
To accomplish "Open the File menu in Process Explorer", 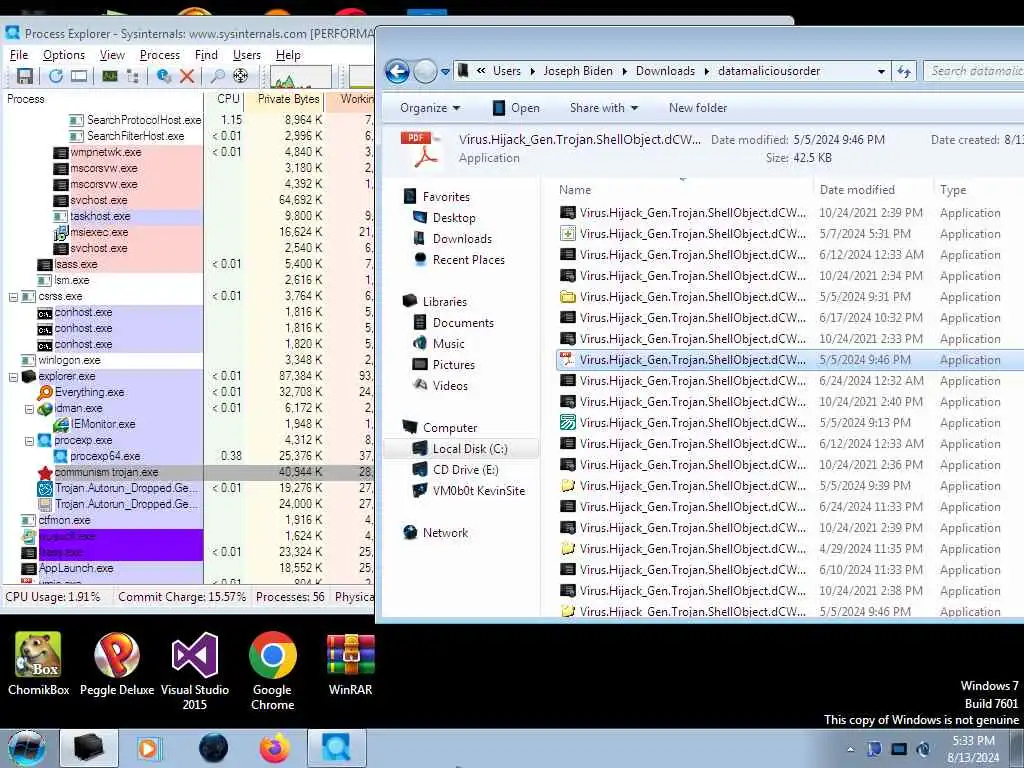I will pos(19,55).
